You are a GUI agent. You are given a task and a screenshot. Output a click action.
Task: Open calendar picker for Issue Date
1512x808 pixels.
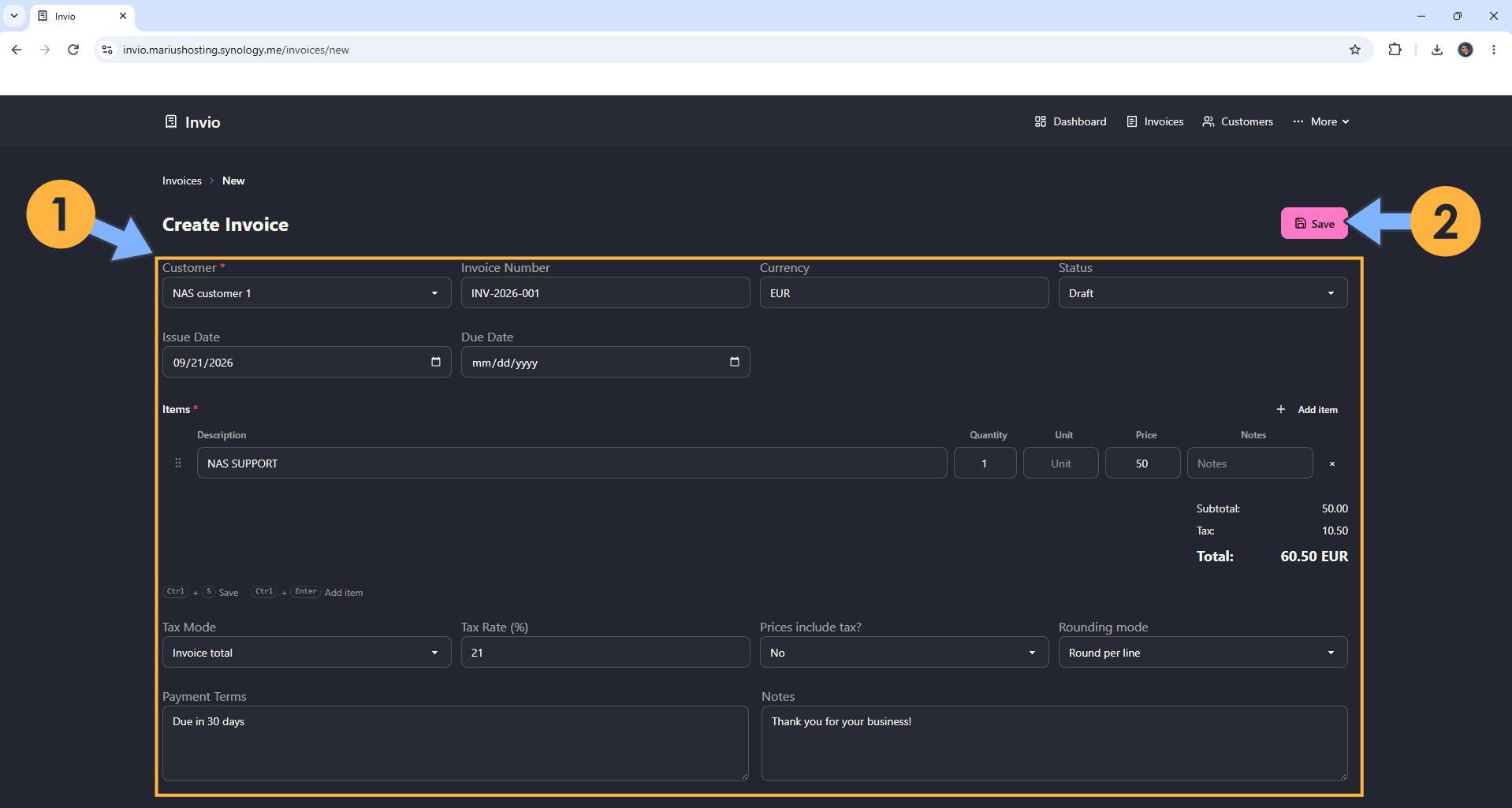coord(435,362)
